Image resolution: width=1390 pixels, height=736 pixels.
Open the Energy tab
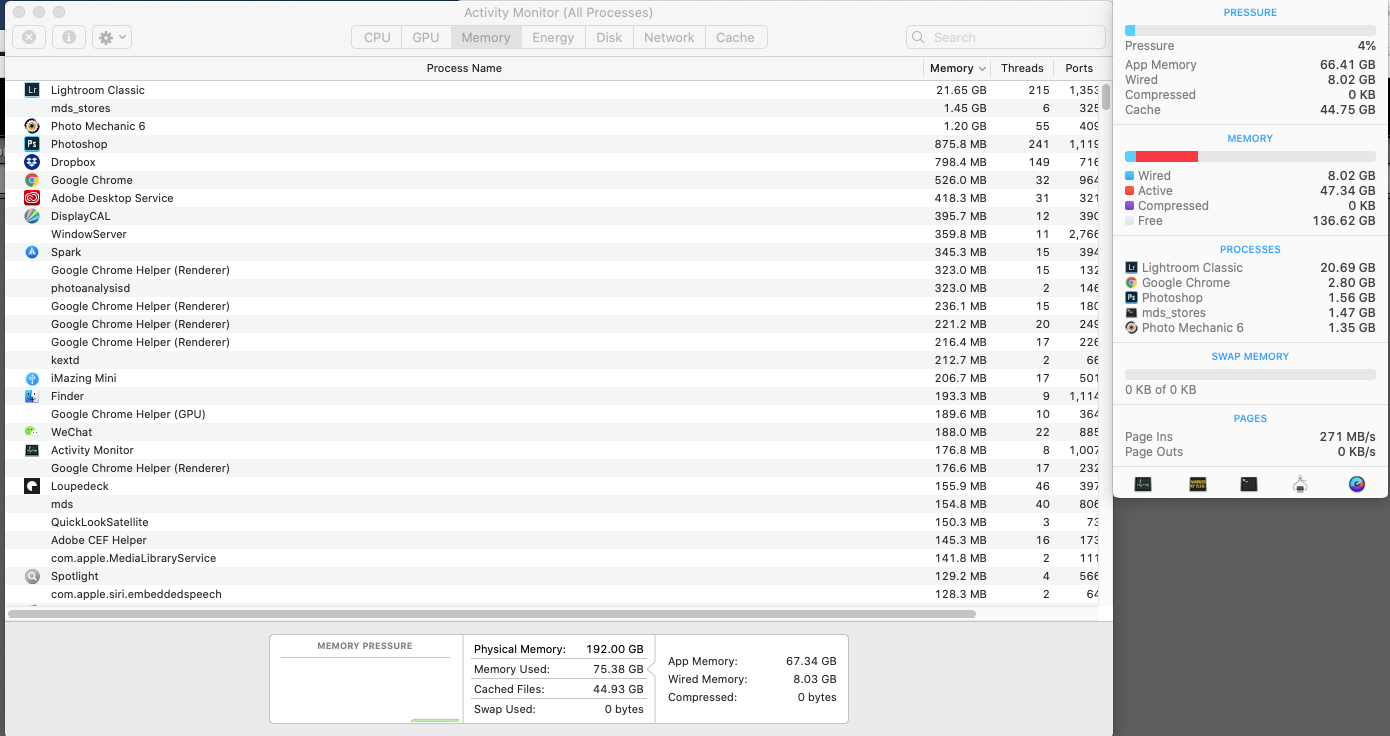coord(553,37)
